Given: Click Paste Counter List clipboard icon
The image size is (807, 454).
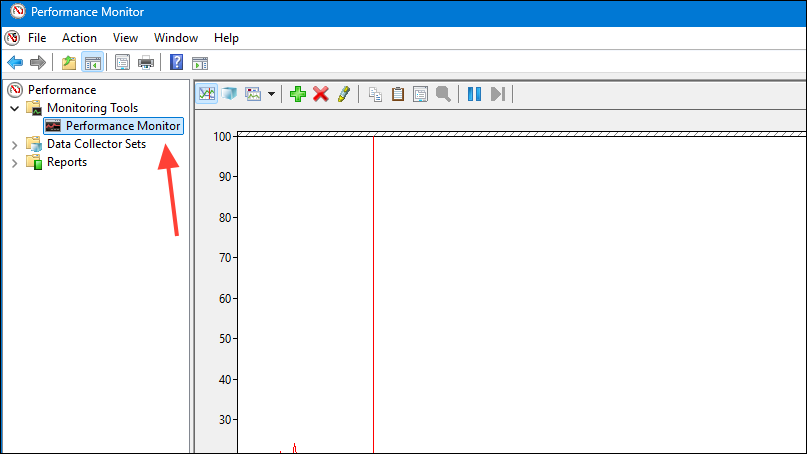Looking at the screenshot, I should [398, 94].
